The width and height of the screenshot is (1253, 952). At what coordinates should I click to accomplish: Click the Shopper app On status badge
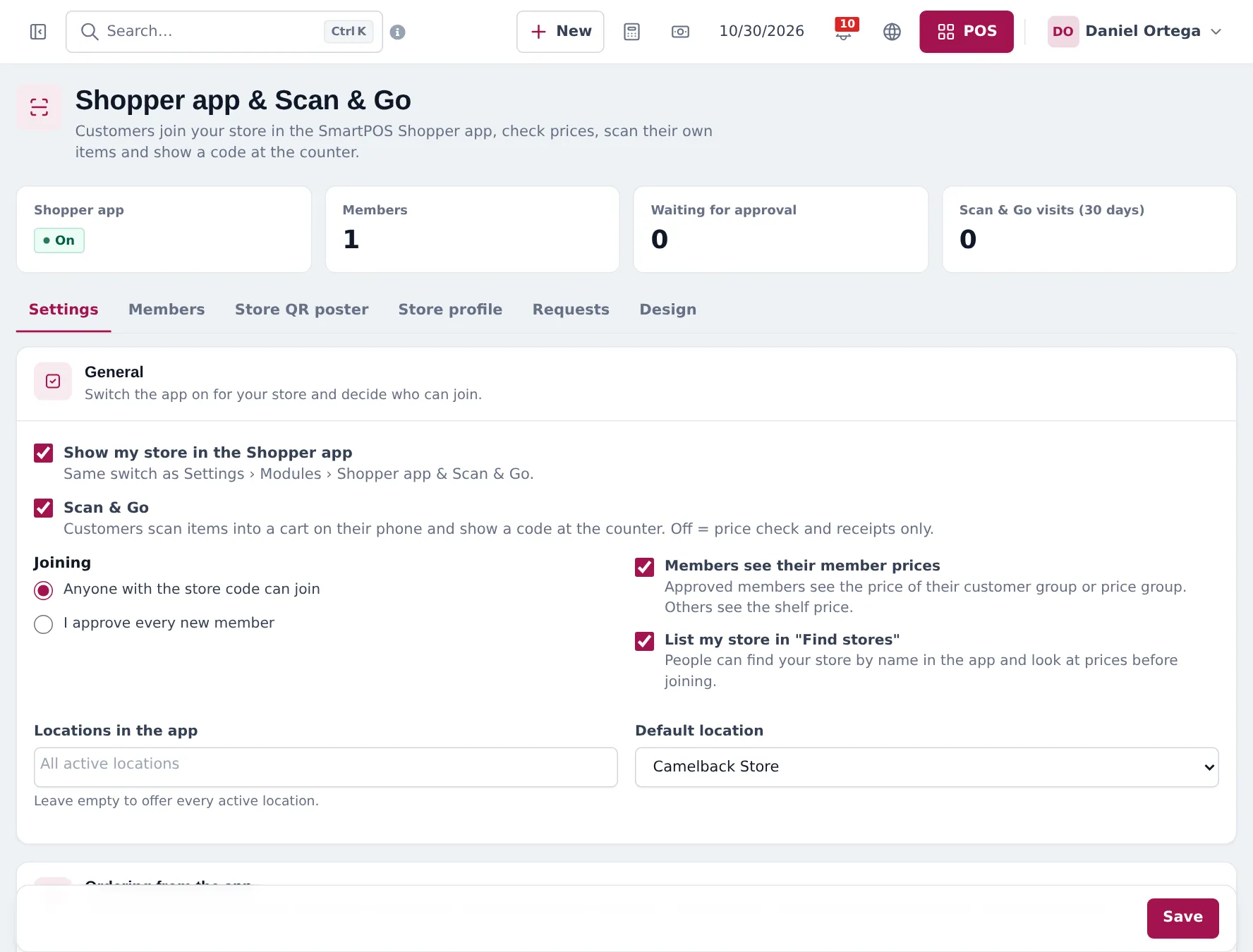coord(59,240)
